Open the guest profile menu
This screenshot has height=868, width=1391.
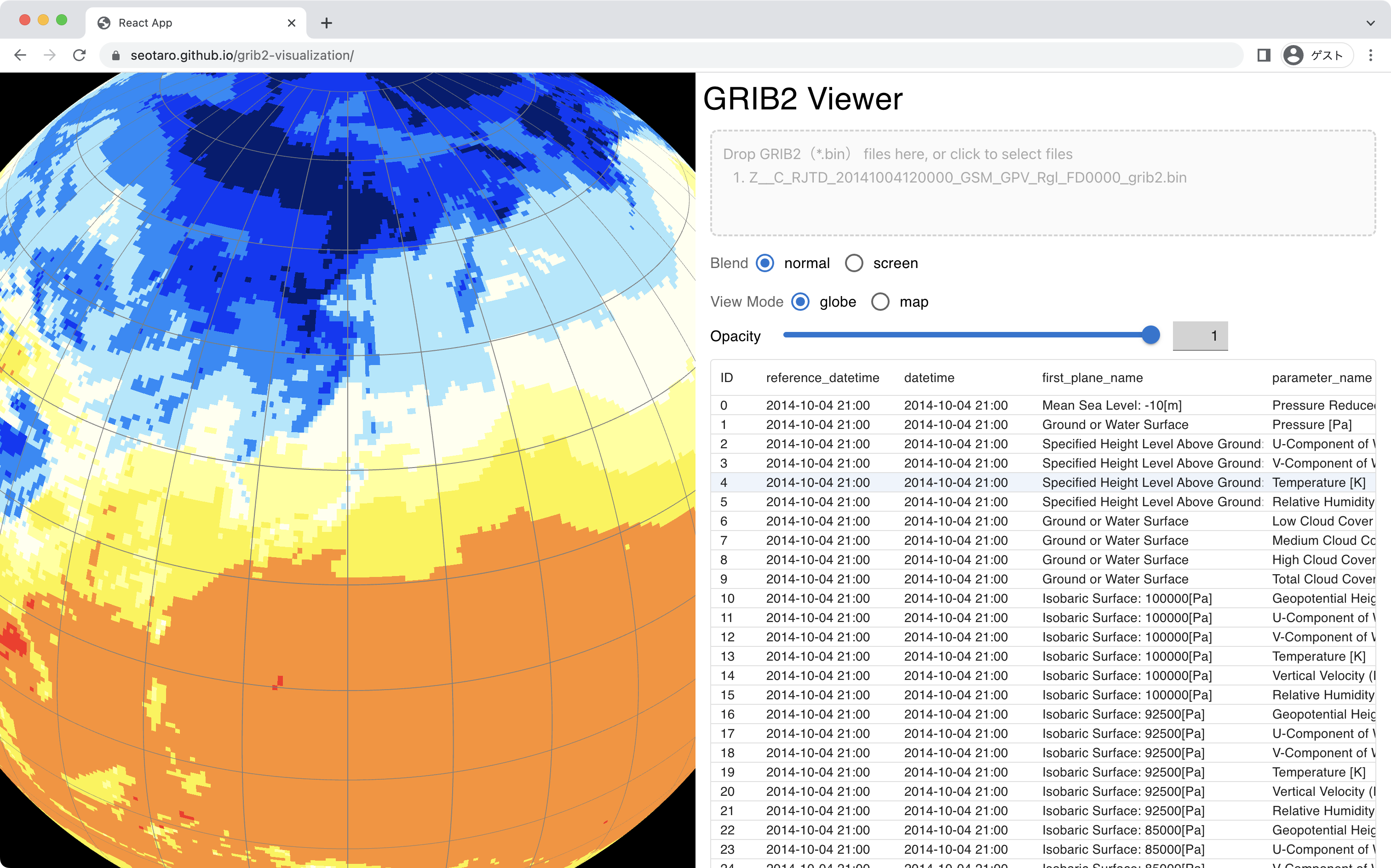(1316, 55)
